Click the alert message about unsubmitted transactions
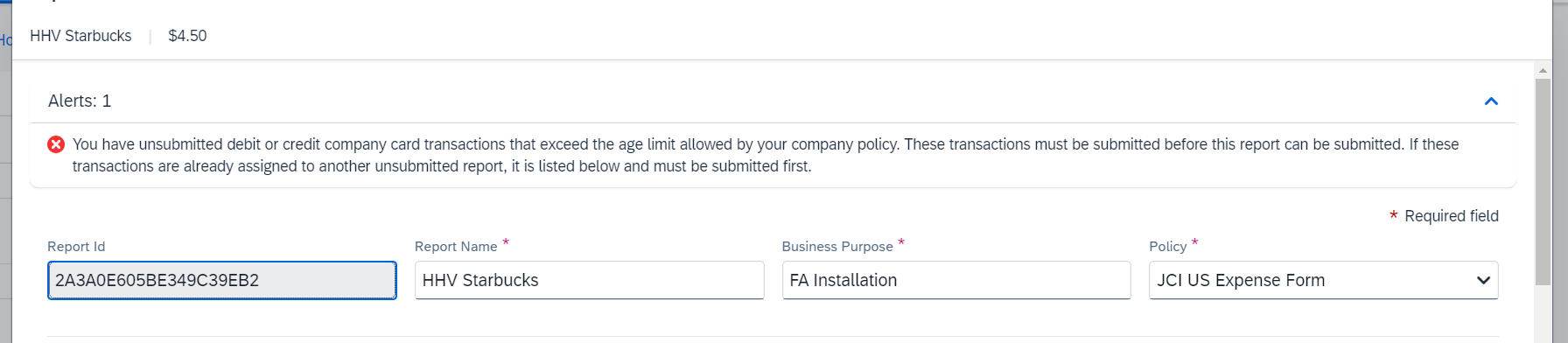This screenshot has height=343, width=1568. [766, 155]
